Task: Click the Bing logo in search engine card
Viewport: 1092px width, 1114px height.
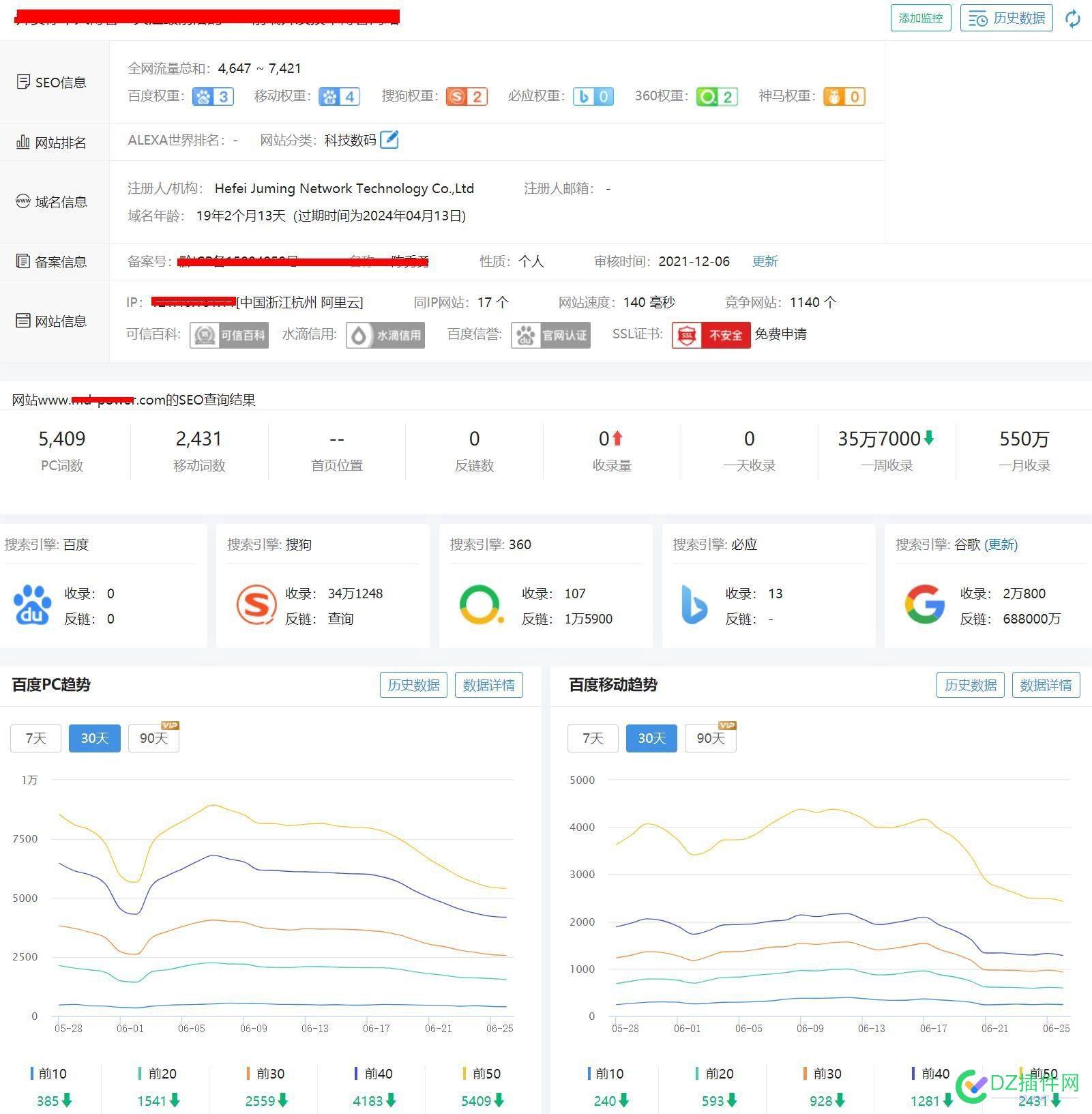Action: [695, 604]
